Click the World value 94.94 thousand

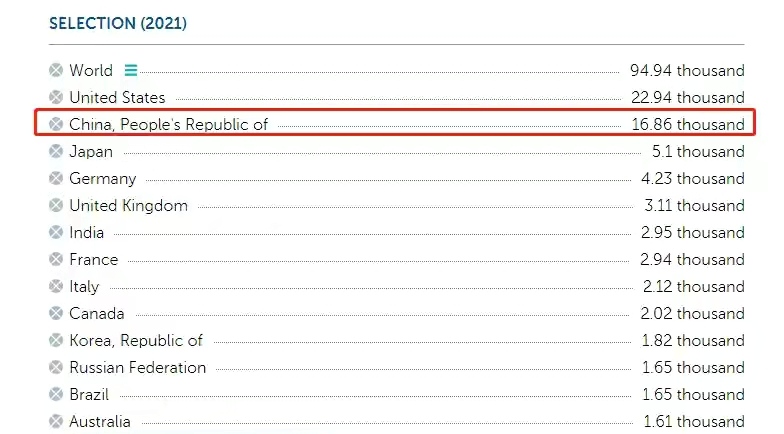[687, 71]
